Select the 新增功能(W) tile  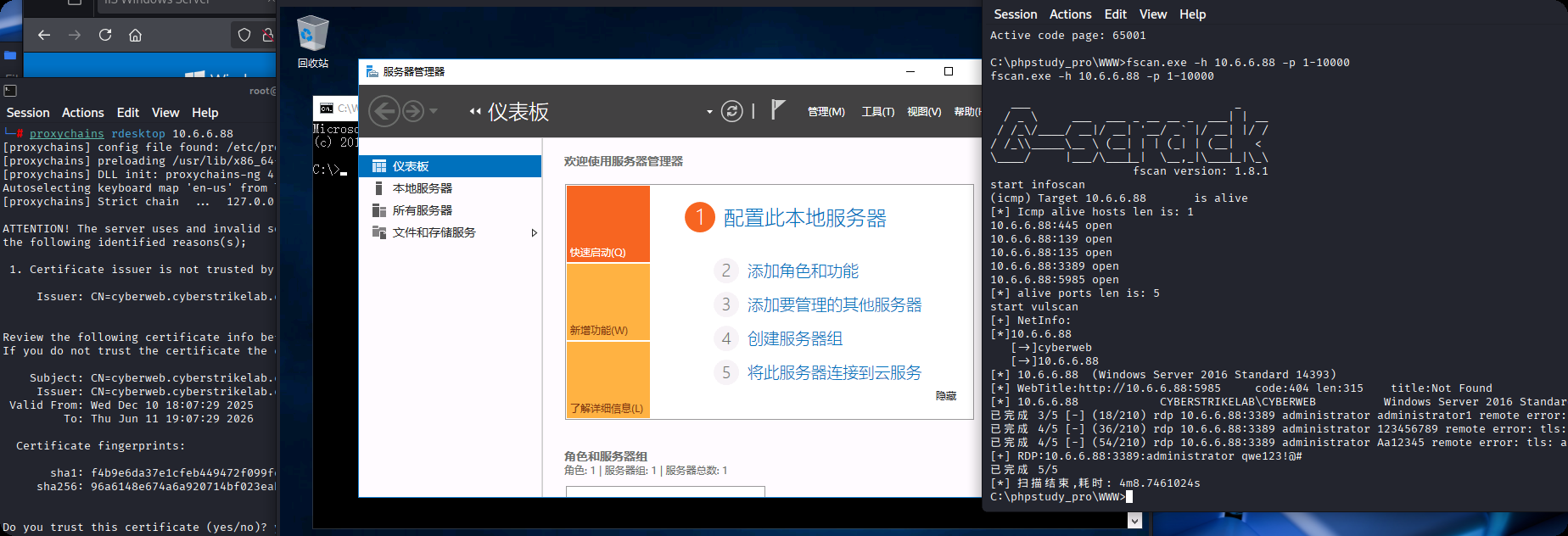[x=608, y=302]
